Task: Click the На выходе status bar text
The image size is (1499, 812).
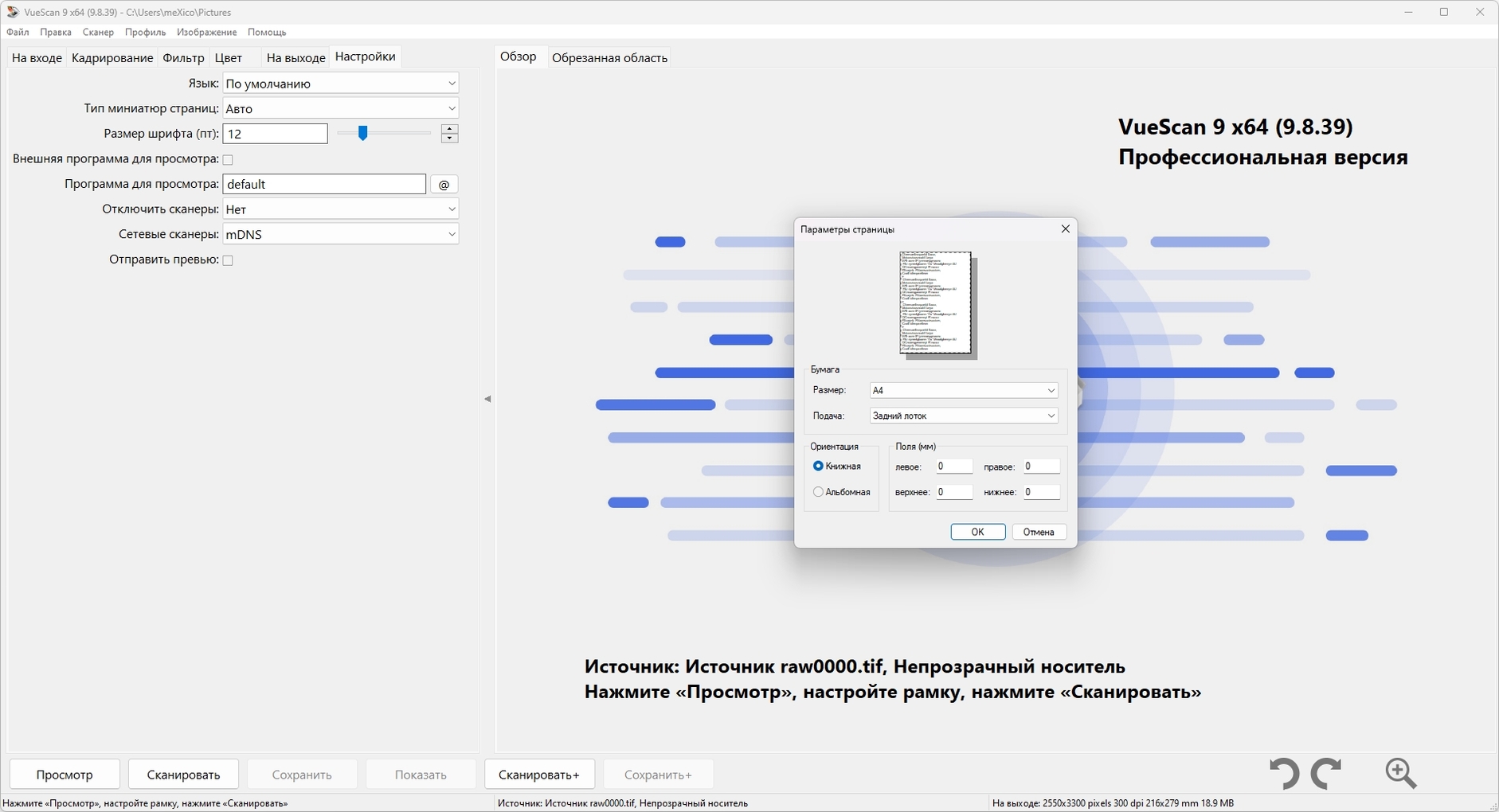Action: pyautogui.click(x=1113, y=803)
